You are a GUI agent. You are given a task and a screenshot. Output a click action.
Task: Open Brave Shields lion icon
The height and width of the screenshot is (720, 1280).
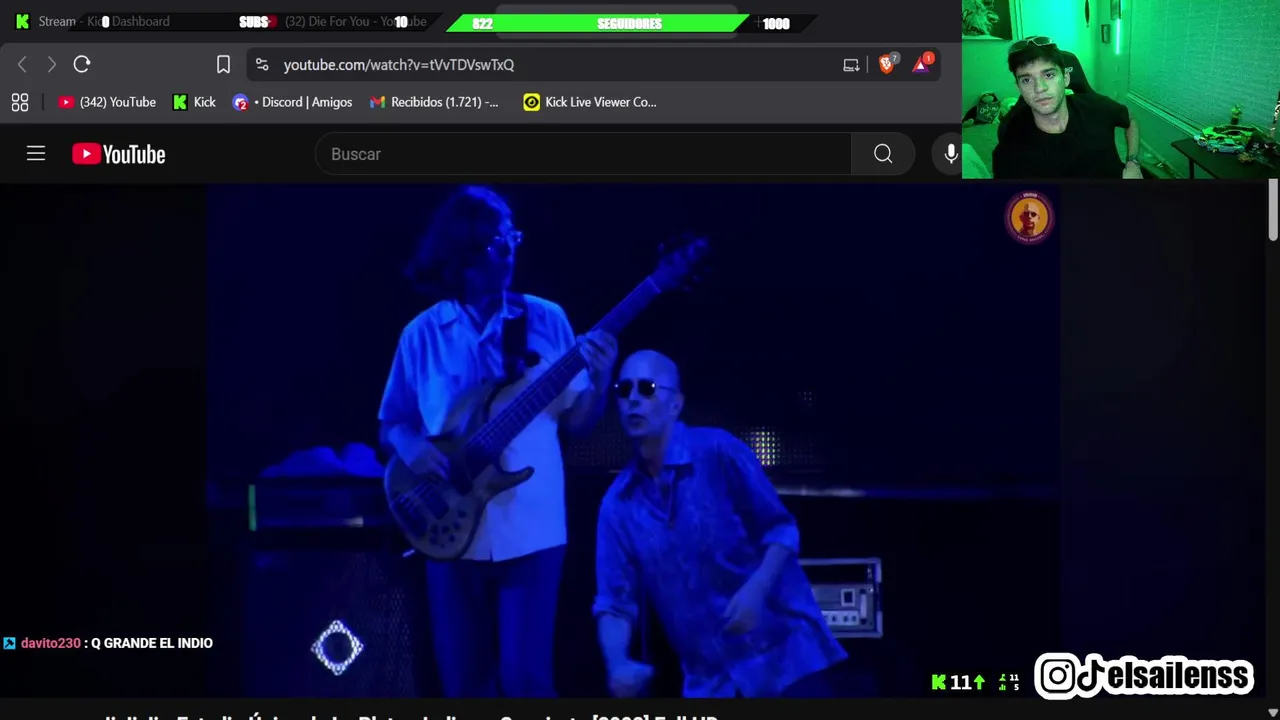tap(887, 63)
